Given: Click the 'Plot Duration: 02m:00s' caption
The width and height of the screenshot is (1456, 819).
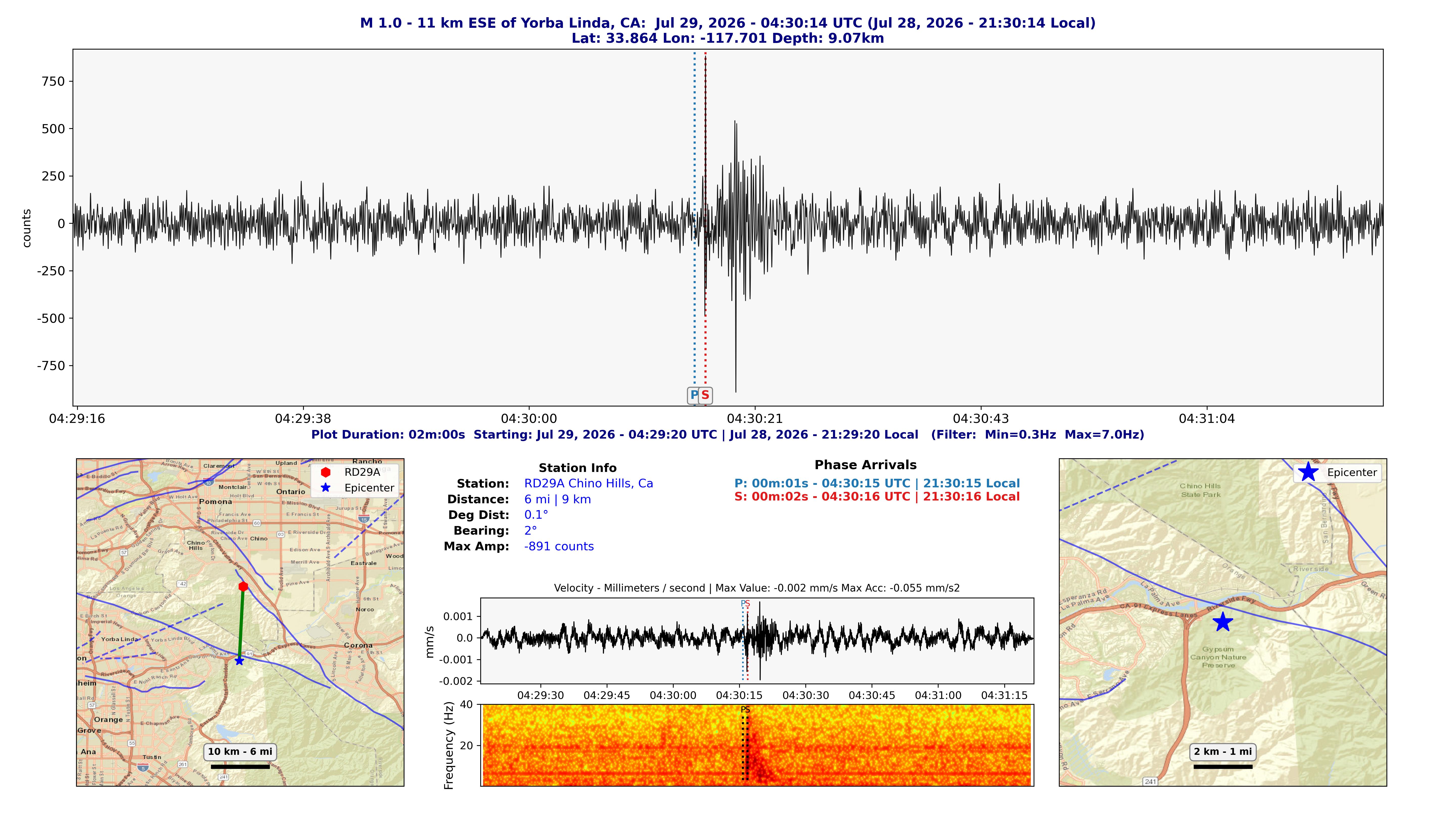Looking at the screenshot, I should tap(388, 435).
